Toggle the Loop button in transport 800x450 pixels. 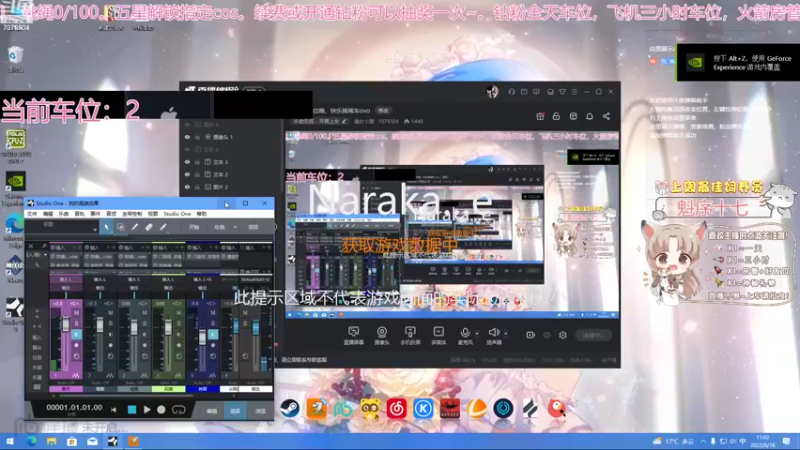click(x=178, y=410)
